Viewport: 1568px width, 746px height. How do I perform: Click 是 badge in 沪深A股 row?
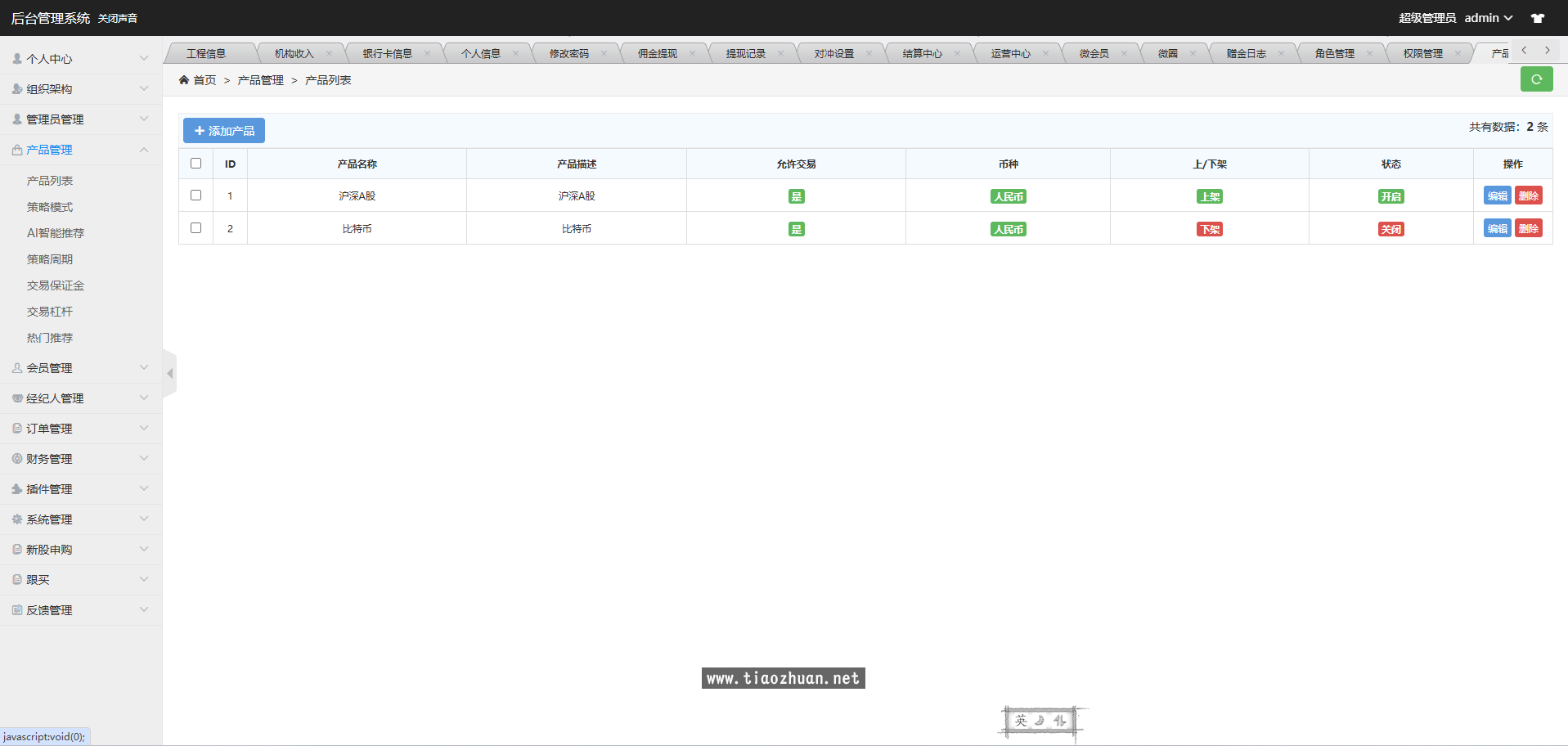796,196
